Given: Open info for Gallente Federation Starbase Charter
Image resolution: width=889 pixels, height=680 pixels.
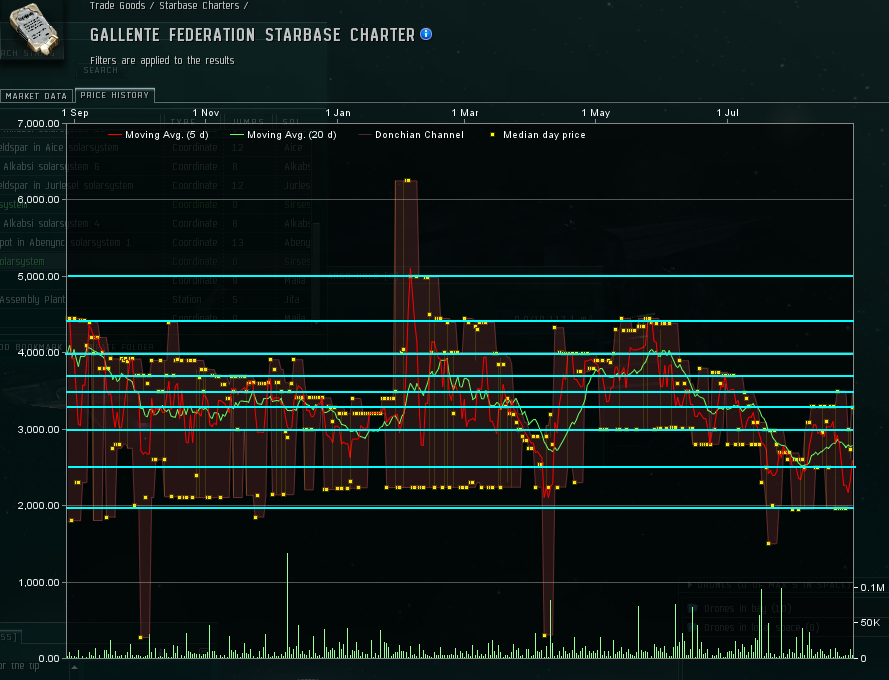Looking at the screenshot, I should click(426, 35).
